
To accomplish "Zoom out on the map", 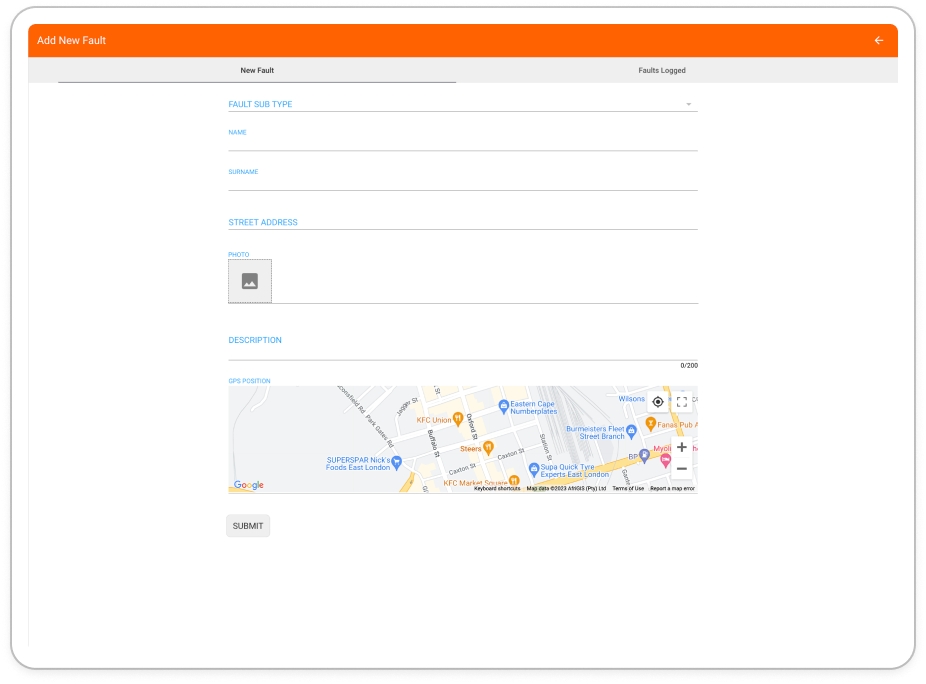I will (x=682, y=469).
